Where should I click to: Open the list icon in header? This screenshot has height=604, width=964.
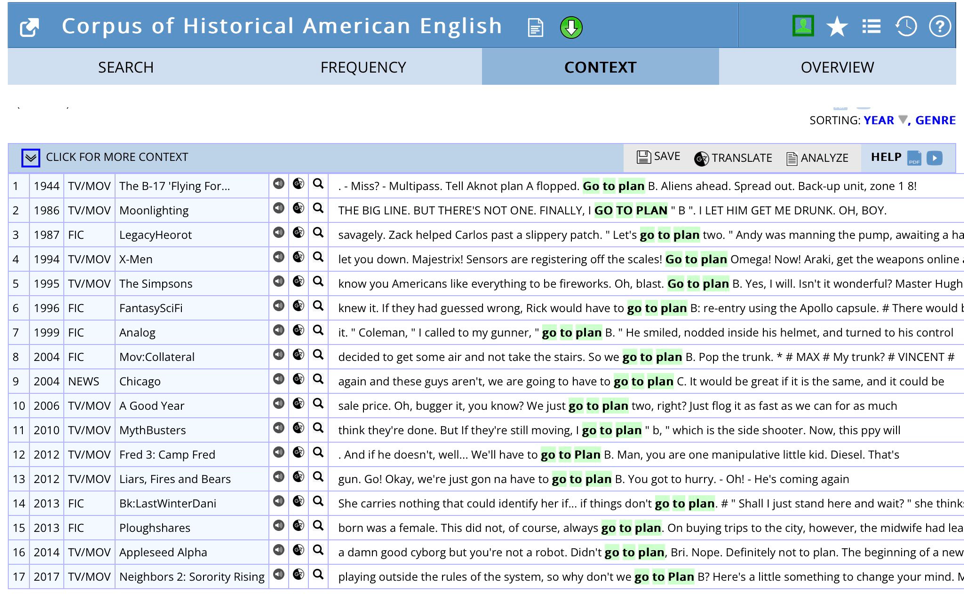pyautogui.click(x=871, y=26)
